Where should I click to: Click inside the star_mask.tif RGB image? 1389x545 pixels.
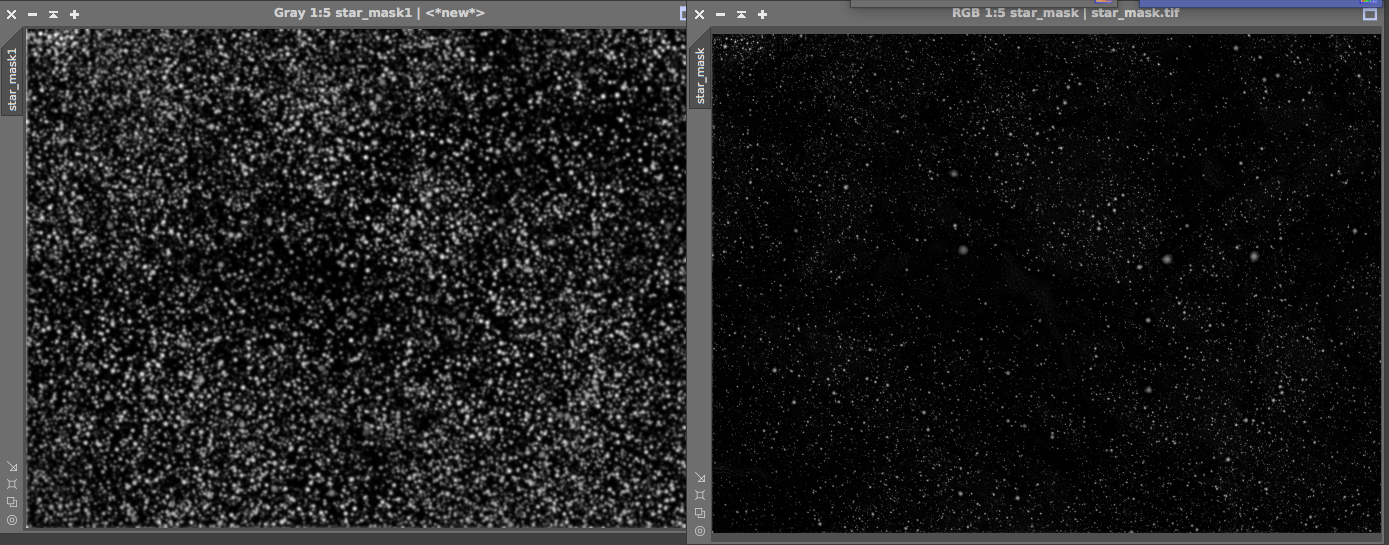coord(1046,284)
